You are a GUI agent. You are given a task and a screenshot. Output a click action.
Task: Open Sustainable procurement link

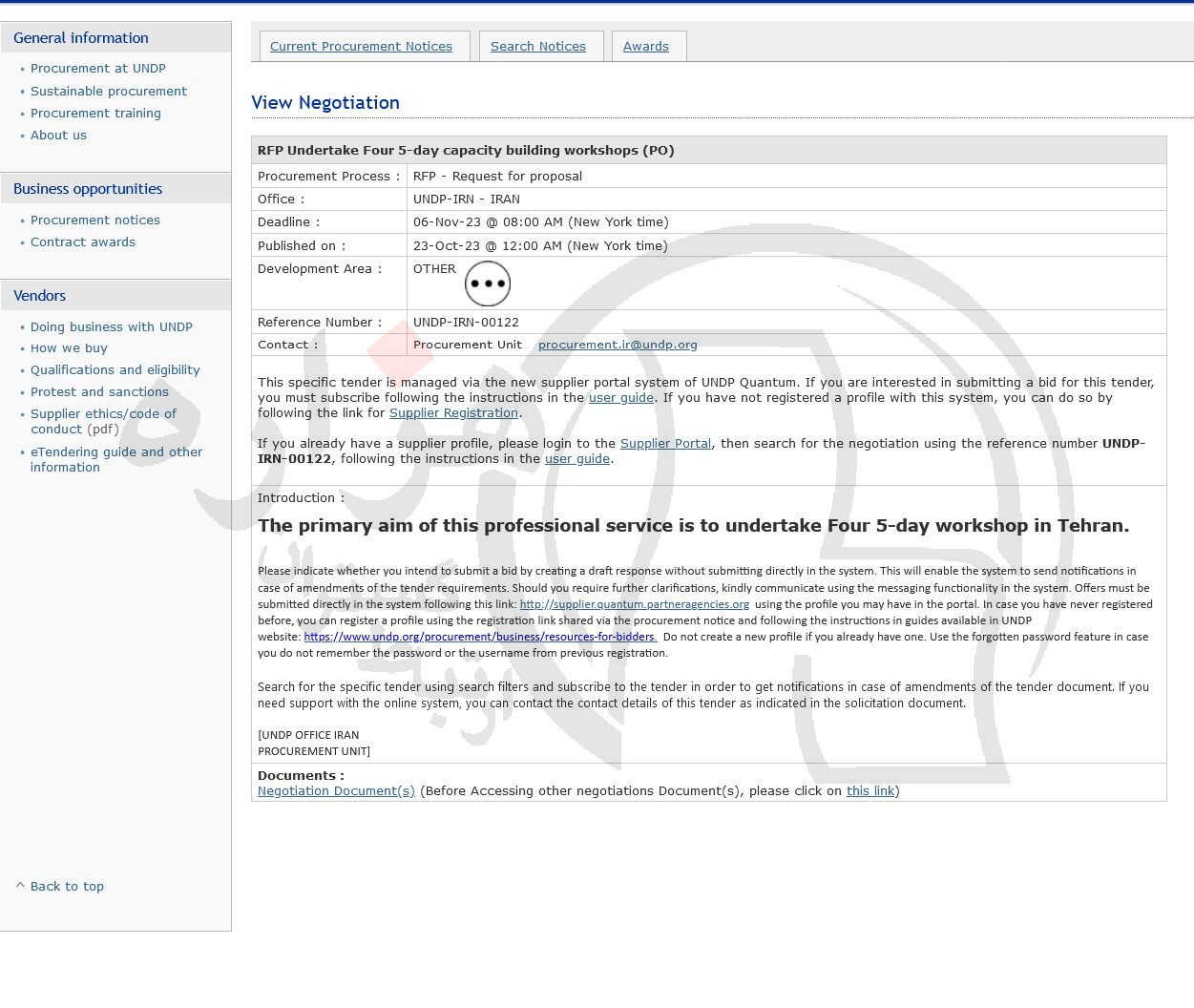click(108, 92)
